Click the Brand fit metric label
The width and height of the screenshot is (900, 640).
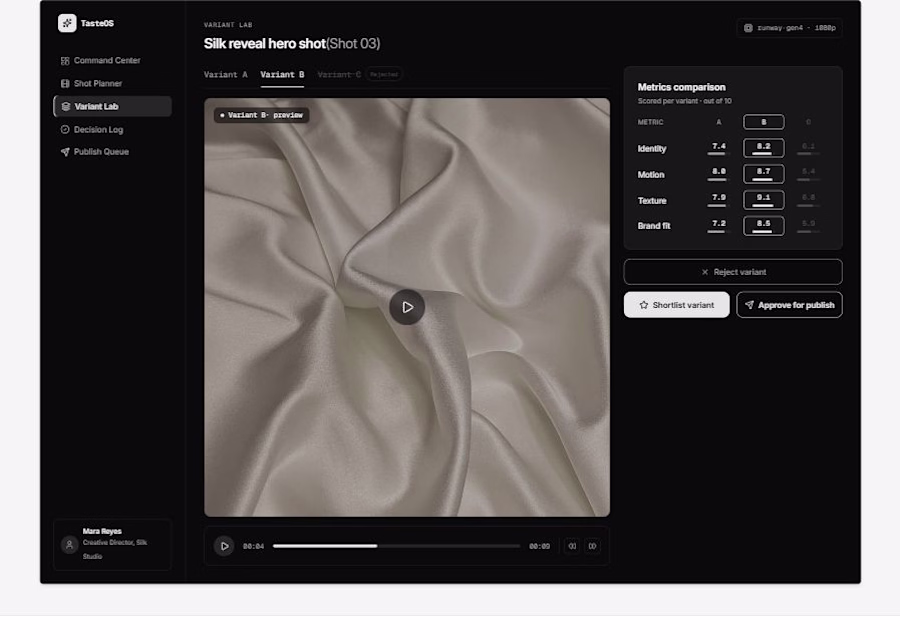coord(654,226)
